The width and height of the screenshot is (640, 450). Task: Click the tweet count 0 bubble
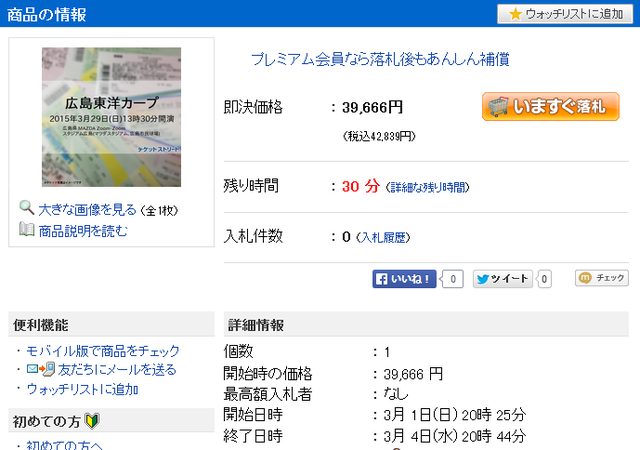coord(544,279)
